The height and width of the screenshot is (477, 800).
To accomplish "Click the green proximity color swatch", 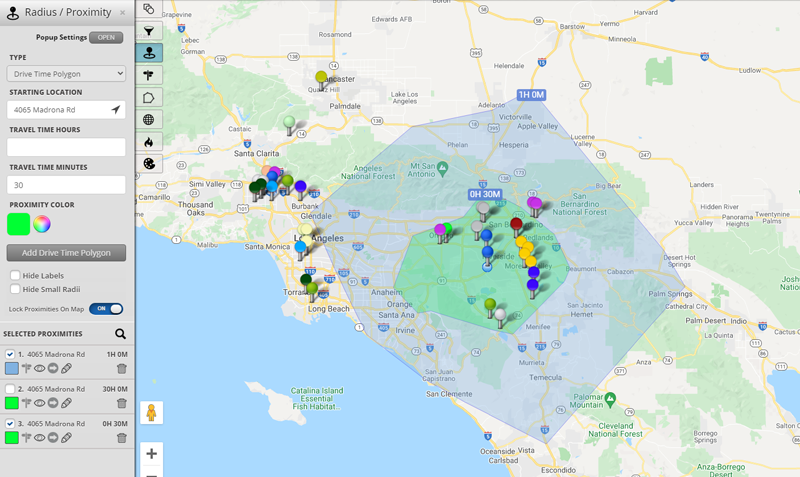I will [x=18, y=224].
